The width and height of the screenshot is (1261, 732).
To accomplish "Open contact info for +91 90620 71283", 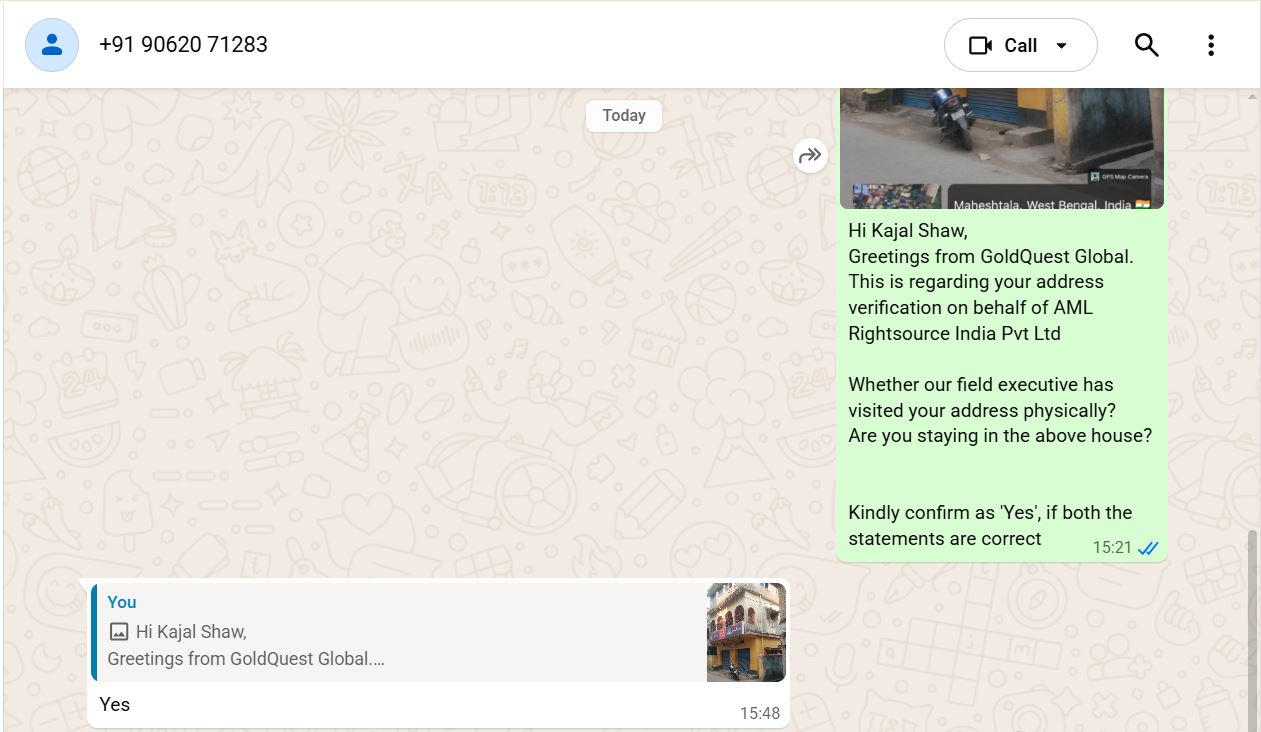I will 183,45.
